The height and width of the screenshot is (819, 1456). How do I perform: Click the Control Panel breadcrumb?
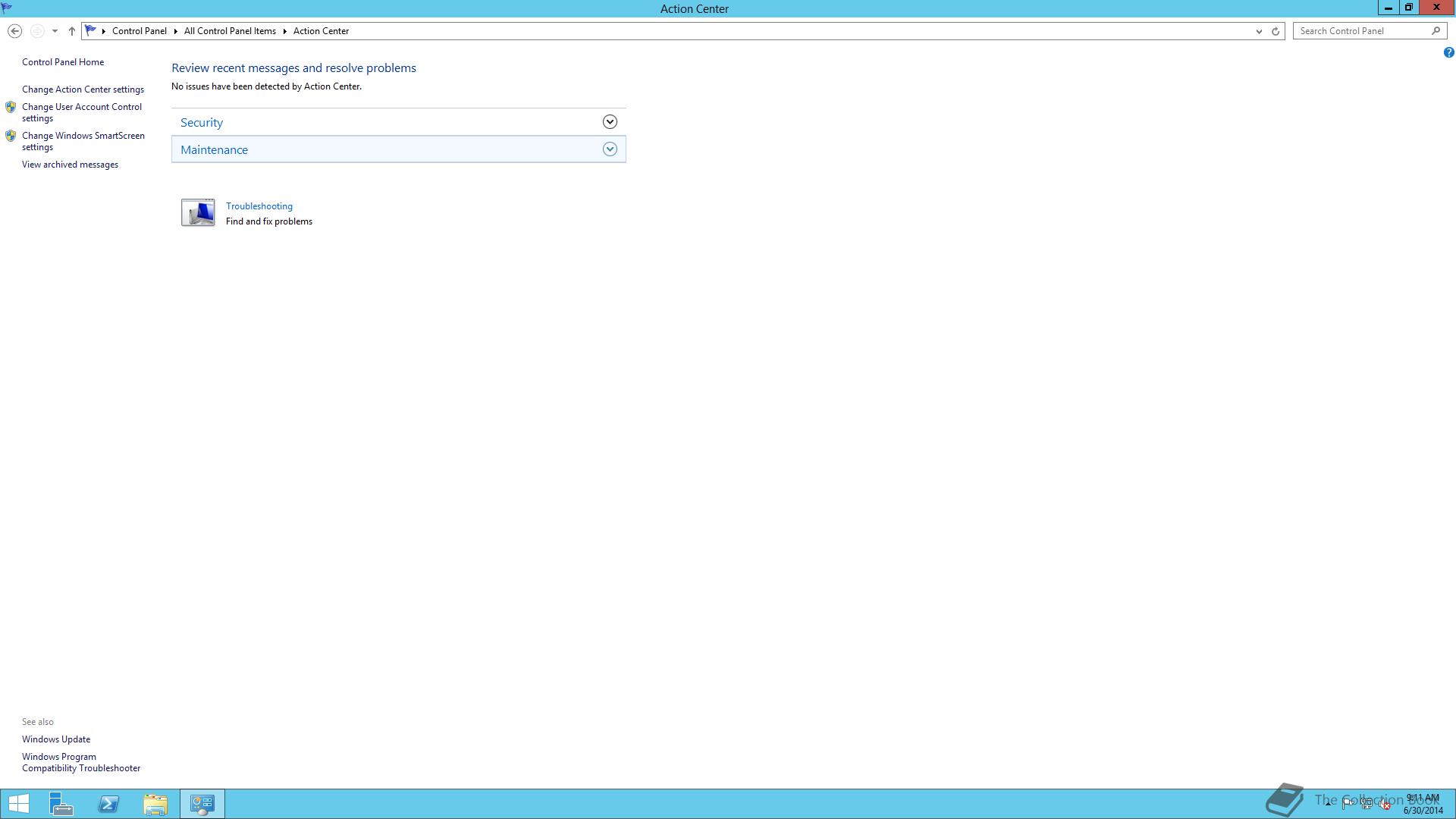(x=140, y=31)
